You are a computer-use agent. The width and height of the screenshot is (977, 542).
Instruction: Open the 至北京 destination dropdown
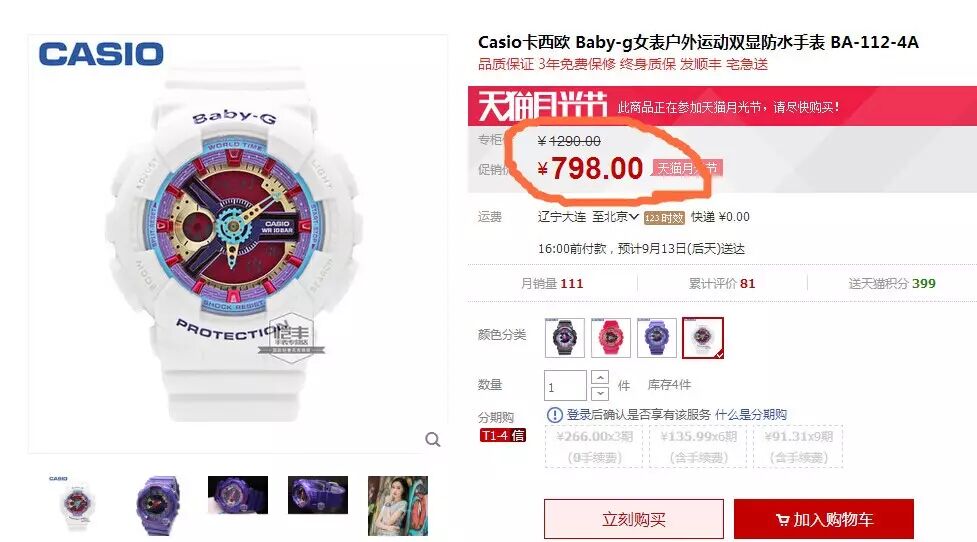pyautogui.click(x=616, y=217)
